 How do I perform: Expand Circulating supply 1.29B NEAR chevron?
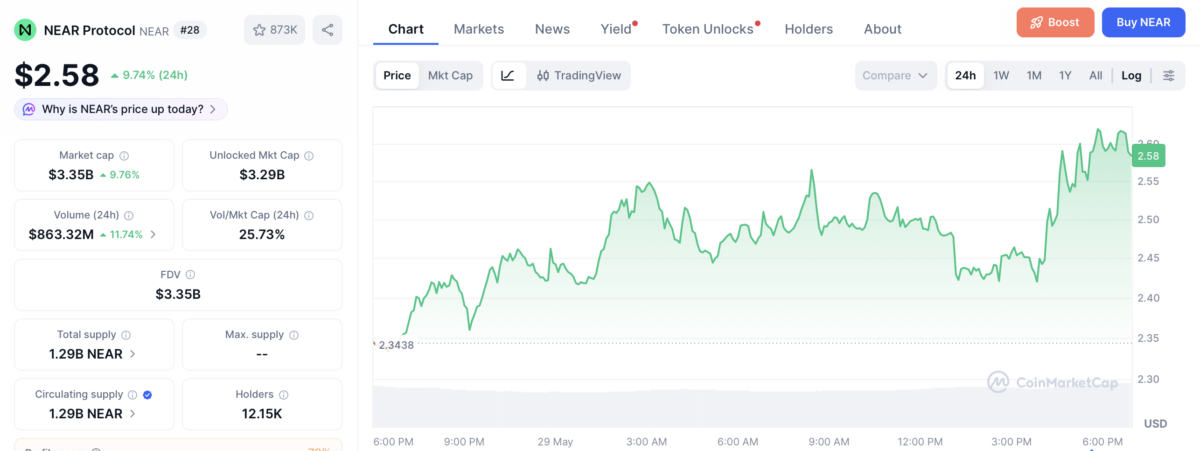[133, 414]
